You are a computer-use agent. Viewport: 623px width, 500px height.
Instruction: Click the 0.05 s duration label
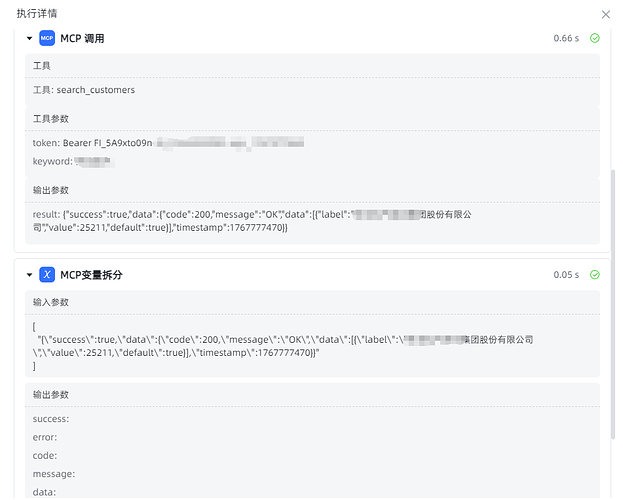coord(565,275)
